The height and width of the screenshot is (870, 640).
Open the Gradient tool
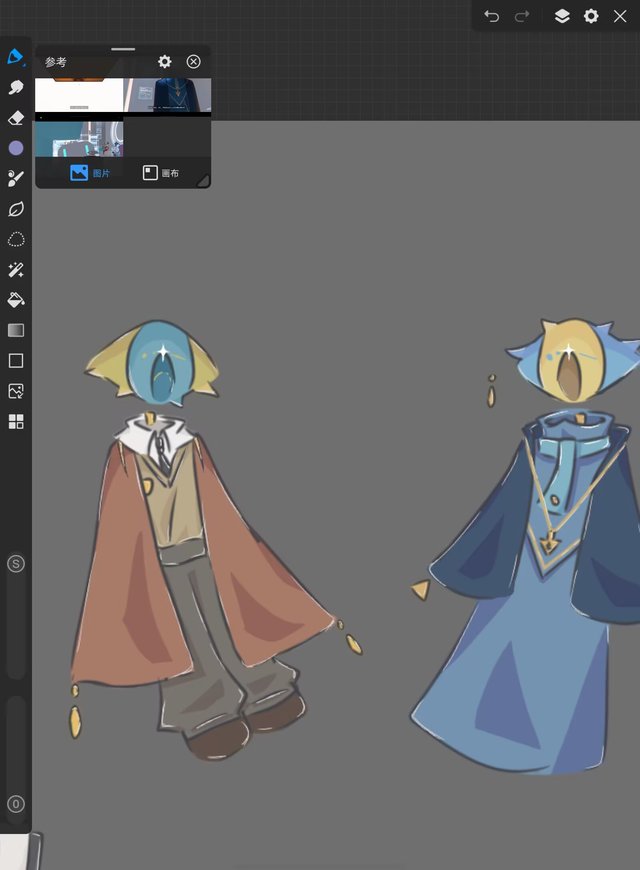(15, 330)
